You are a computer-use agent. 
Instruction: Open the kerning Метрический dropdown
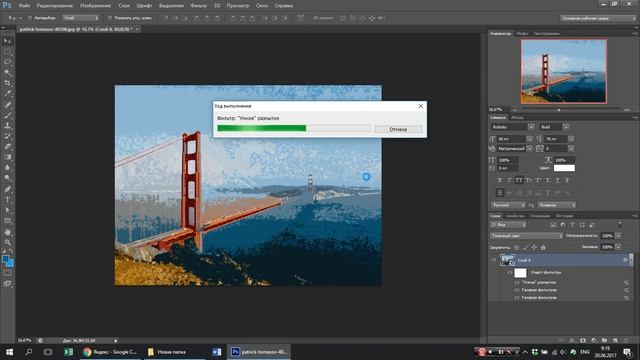[529, 149]
